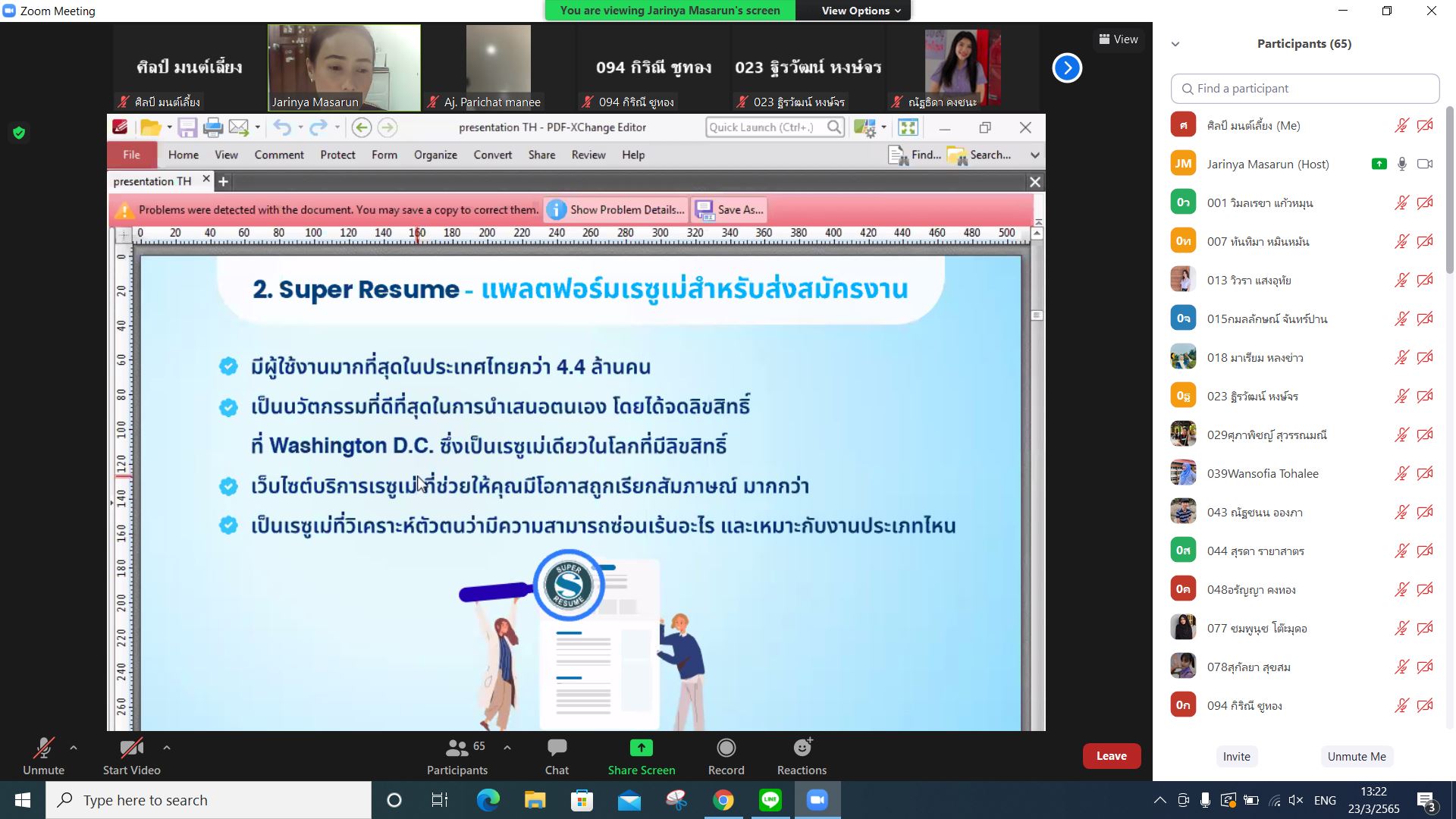Undo icon in PDF-XChange toolbar

(282, 127)
